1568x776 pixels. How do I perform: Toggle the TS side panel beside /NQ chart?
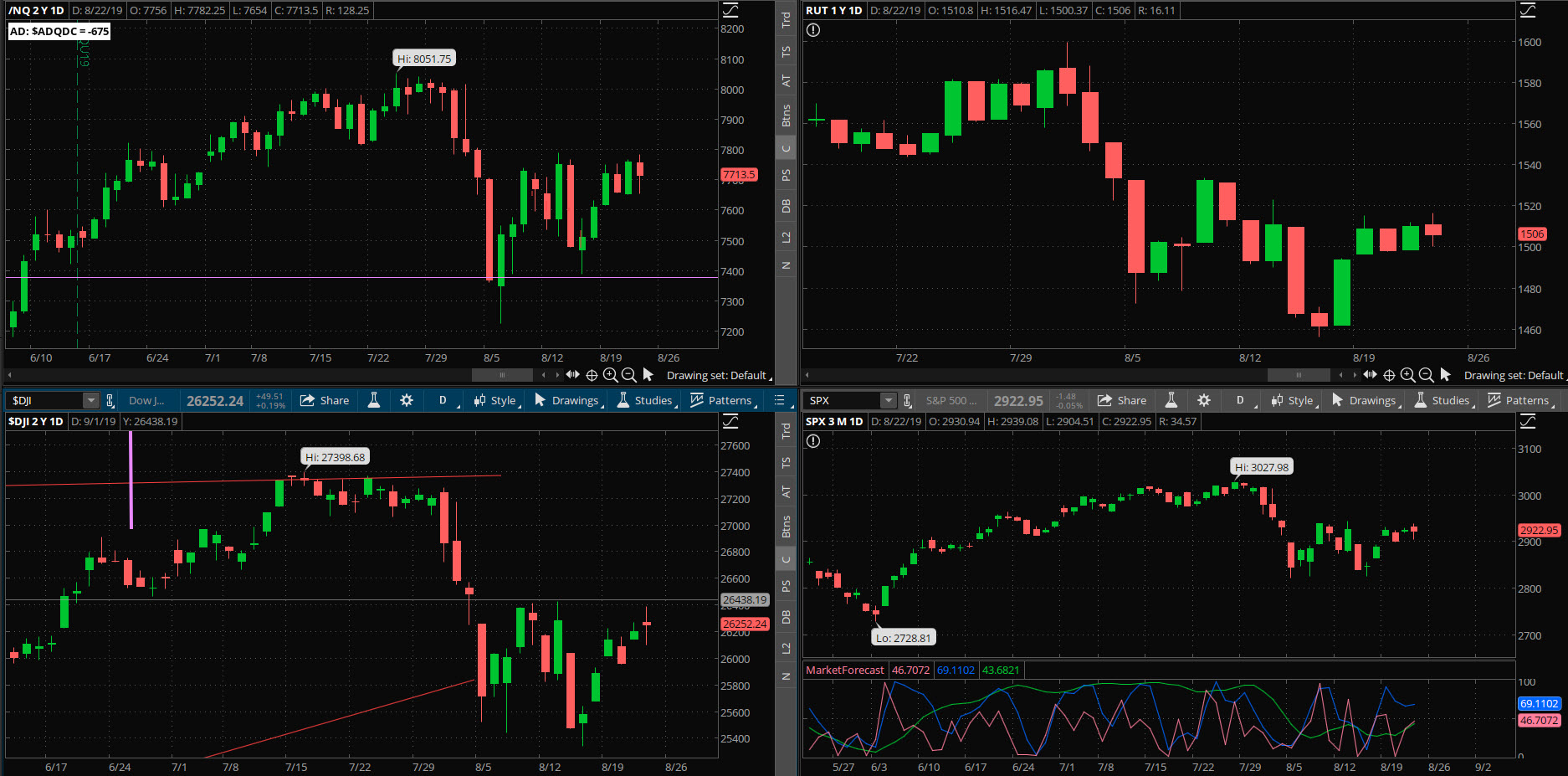pos(786,51)
